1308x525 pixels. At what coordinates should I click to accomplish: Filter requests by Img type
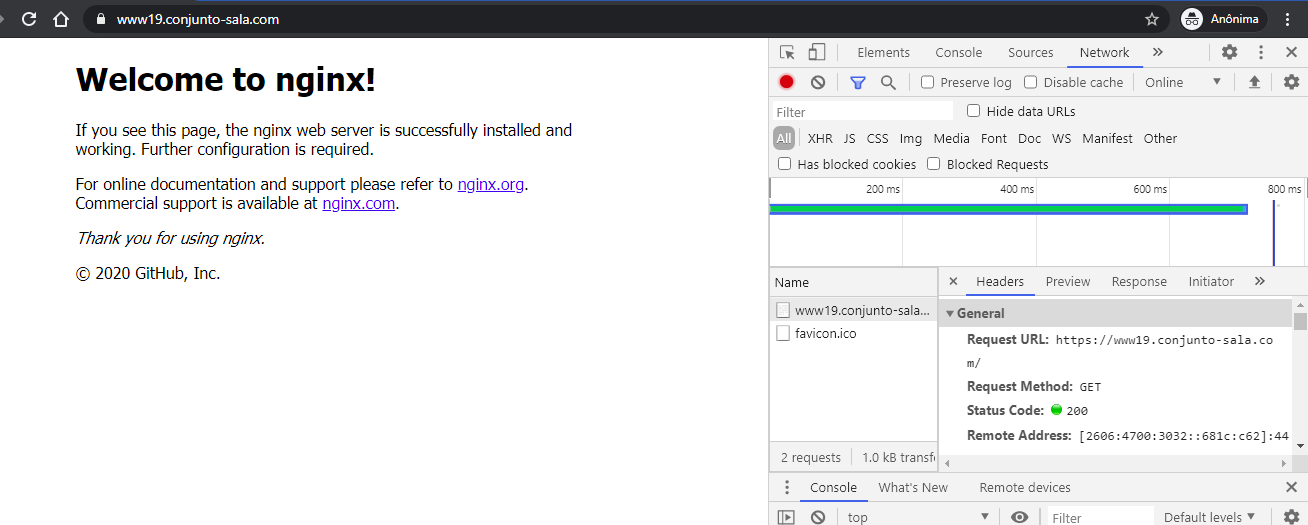click(911, 138)
